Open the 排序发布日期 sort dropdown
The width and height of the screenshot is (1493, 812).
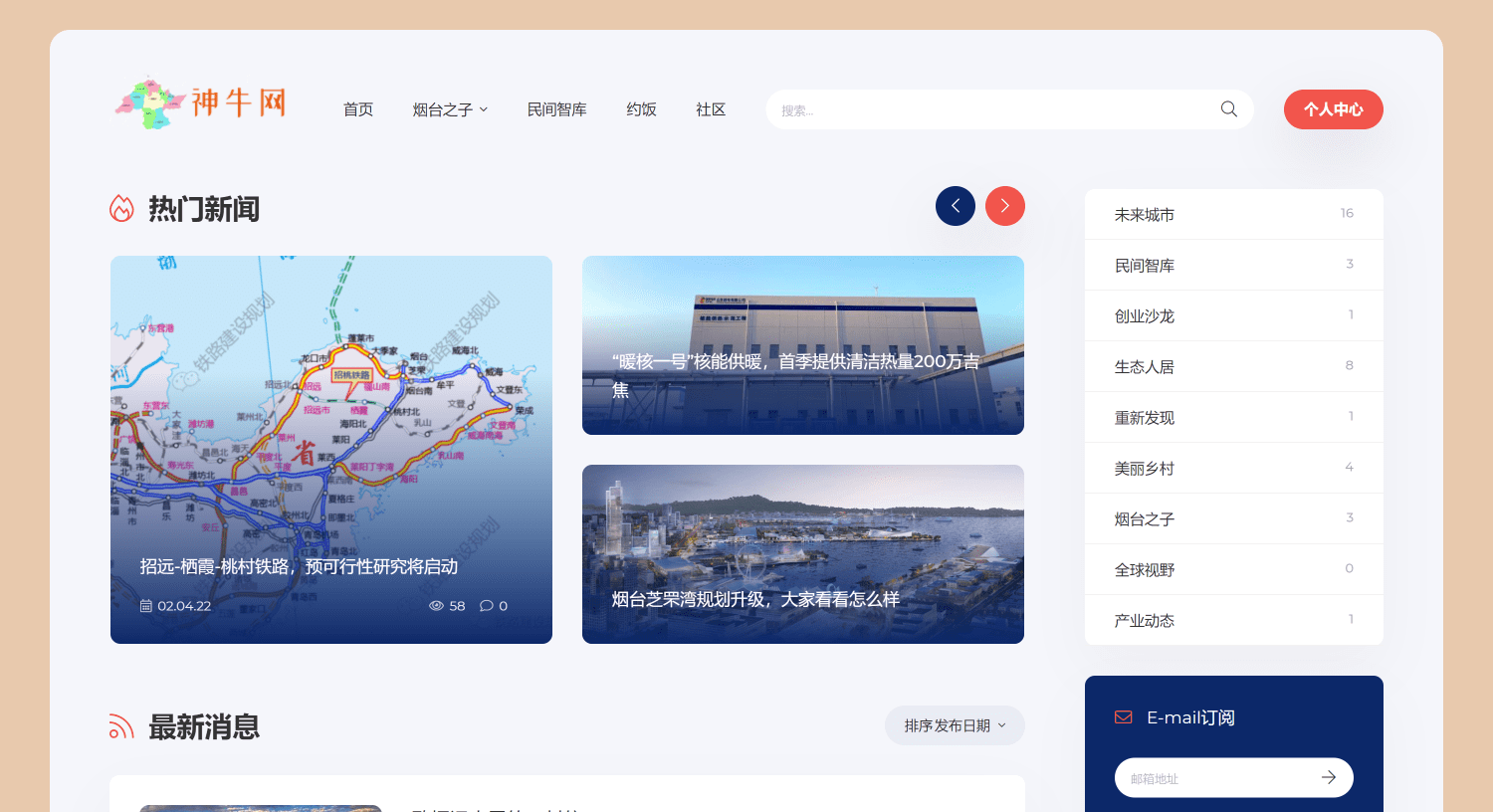[954, 725]
